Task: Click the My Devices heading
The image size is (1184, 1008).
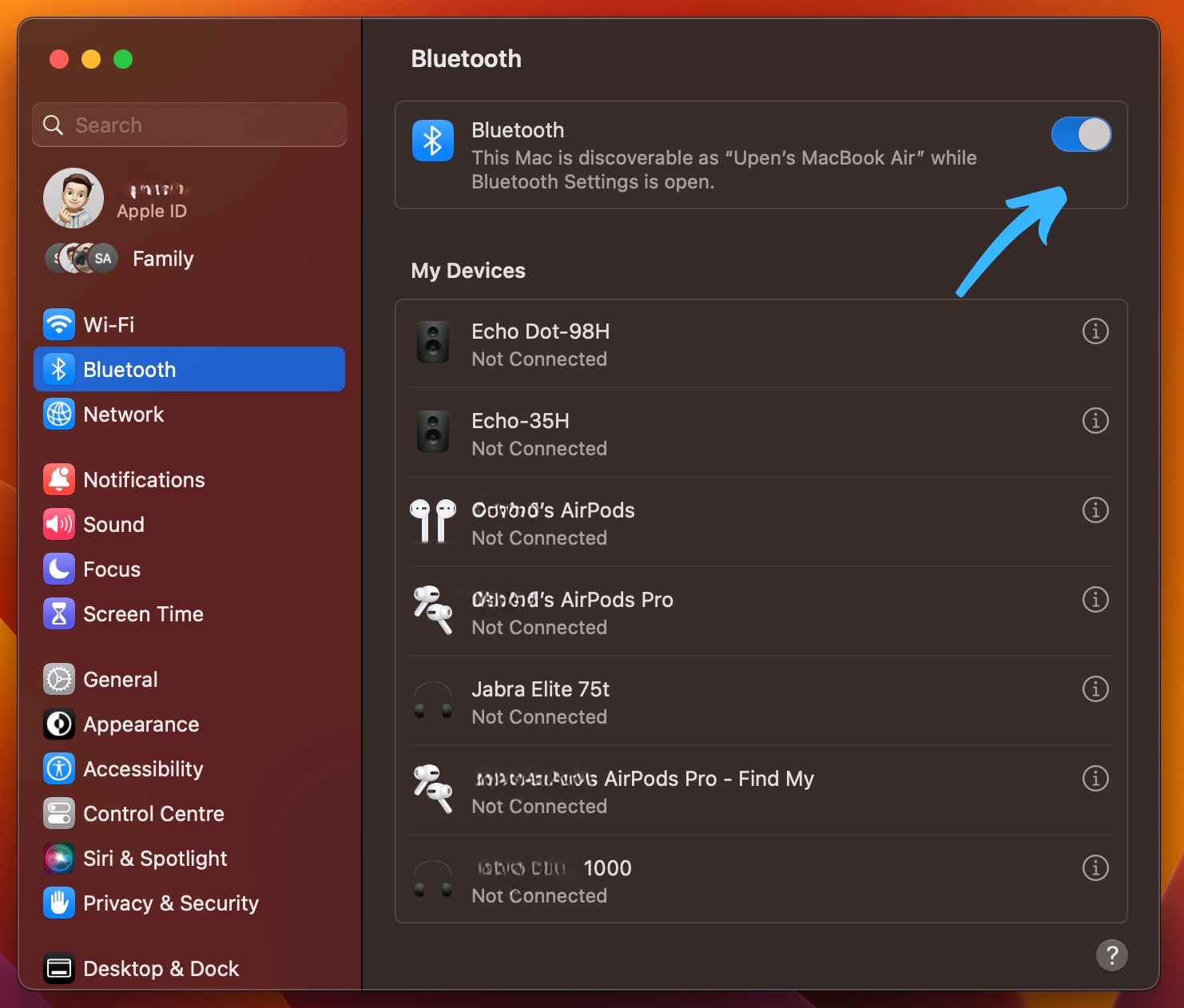Action: pos(468,271)
